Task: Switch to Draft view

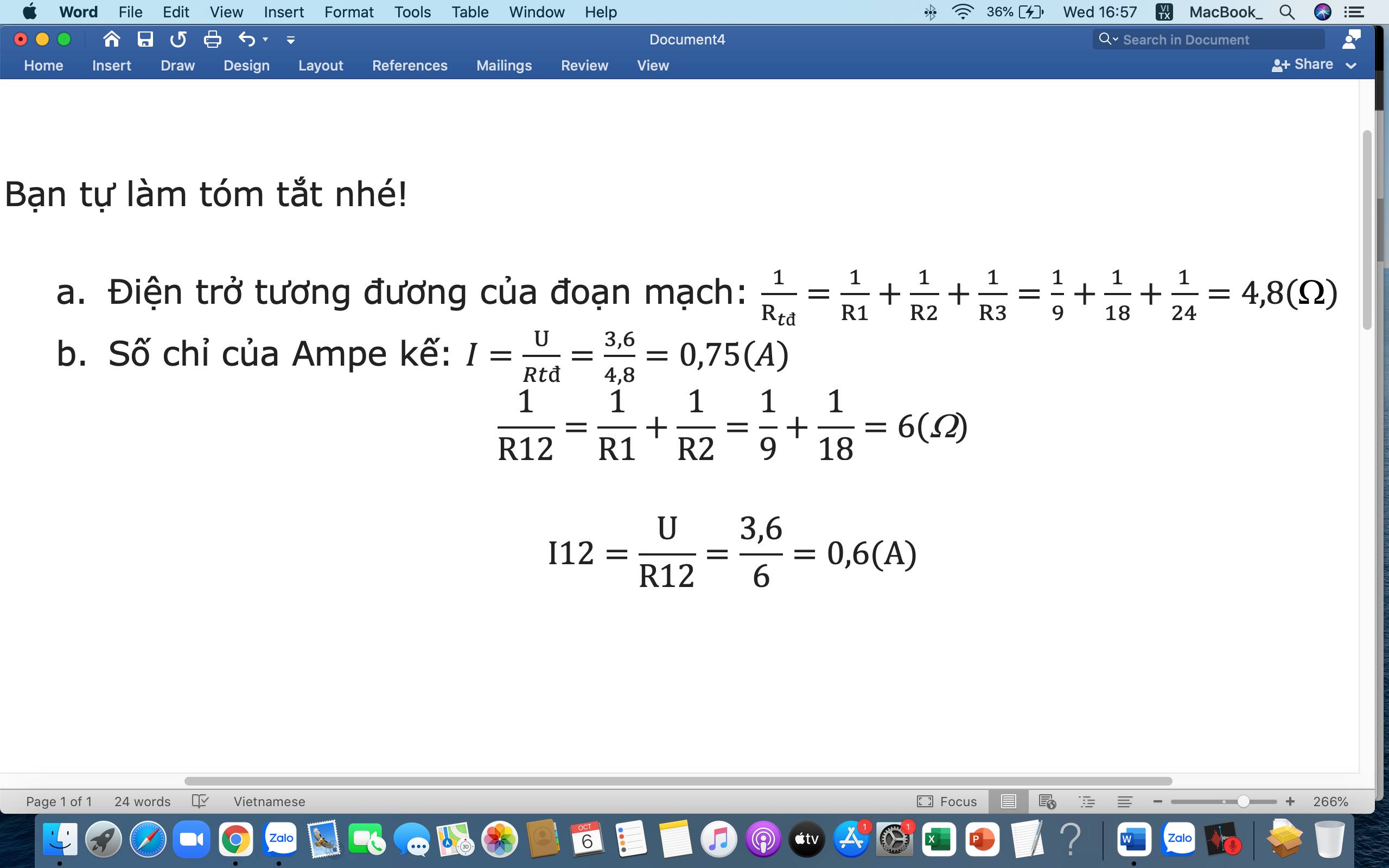Action: point(1125,801)
